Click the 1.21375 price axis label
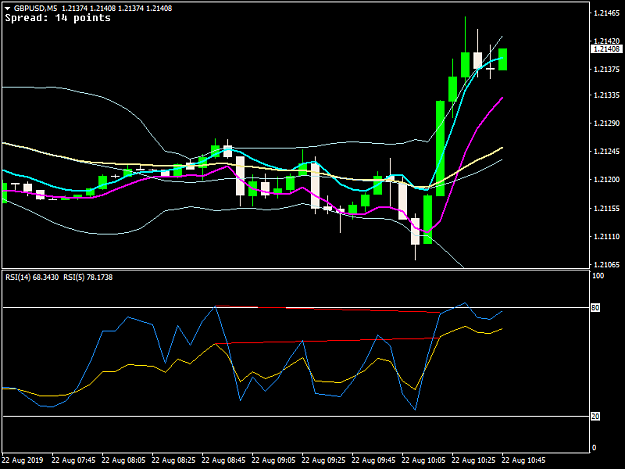Viewport: 625px width, 469px height. click(x=607, y=69)
